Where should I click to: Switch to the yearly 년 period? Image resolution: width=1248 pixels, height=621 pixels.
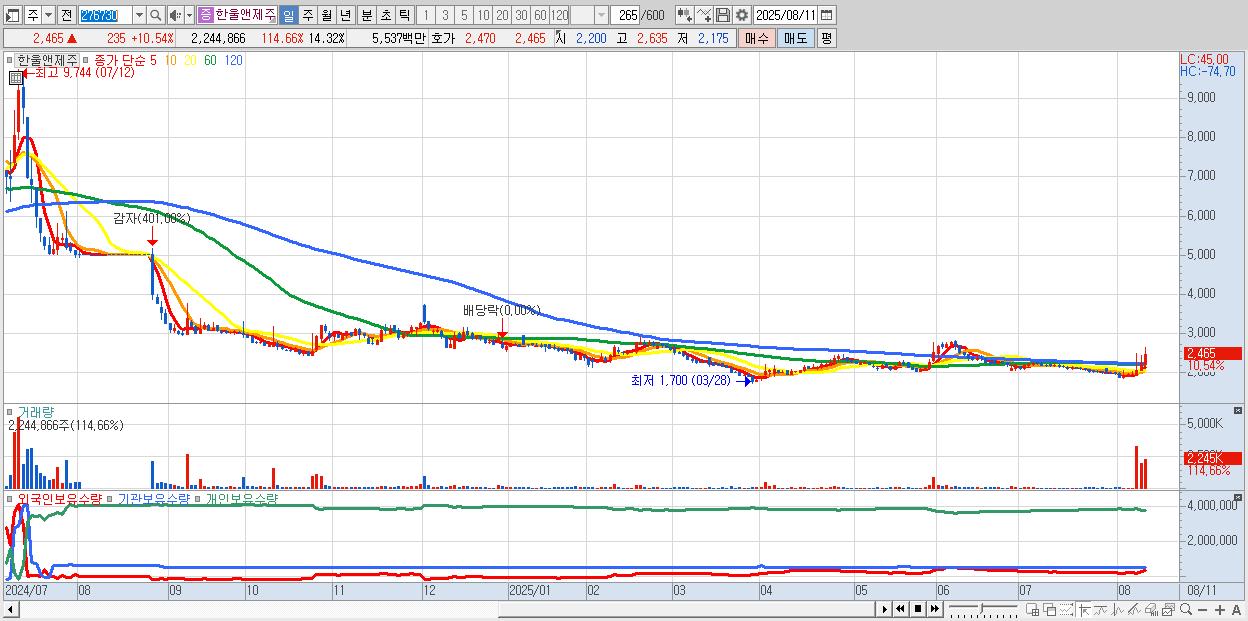[x=345, y=15]
